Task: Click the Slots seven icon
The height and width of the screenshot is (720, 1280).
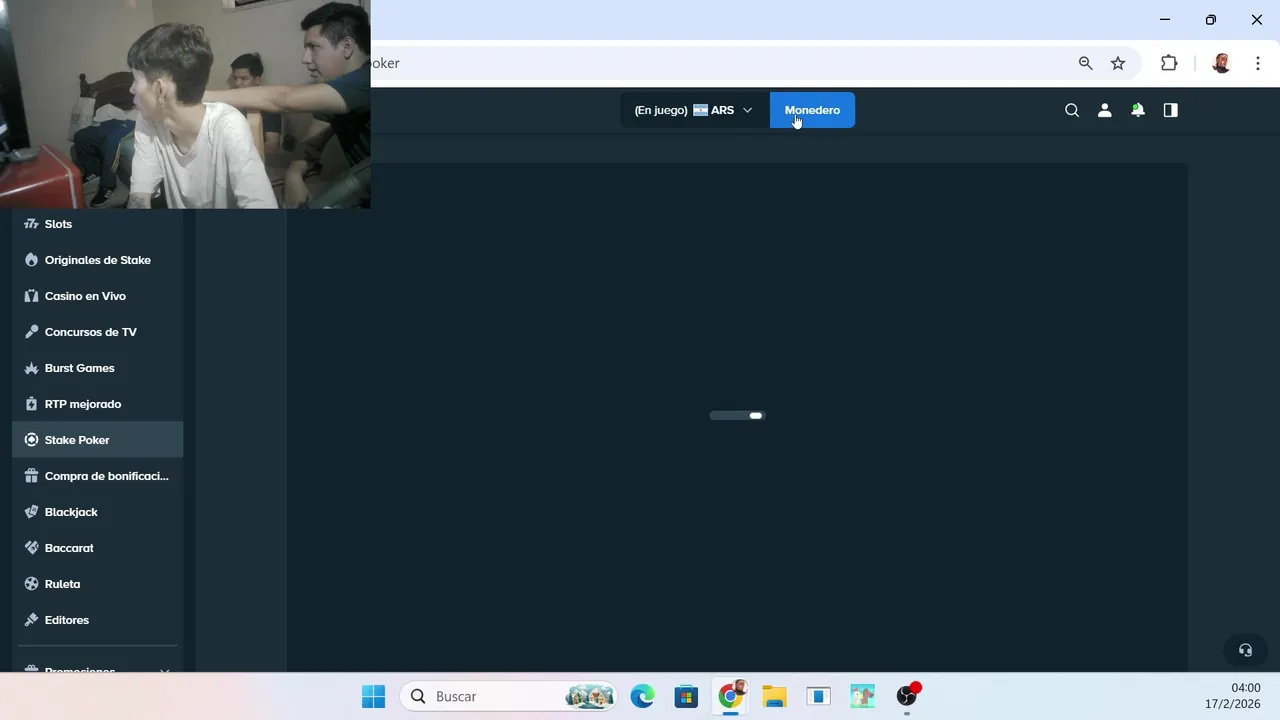Action: 31,224
